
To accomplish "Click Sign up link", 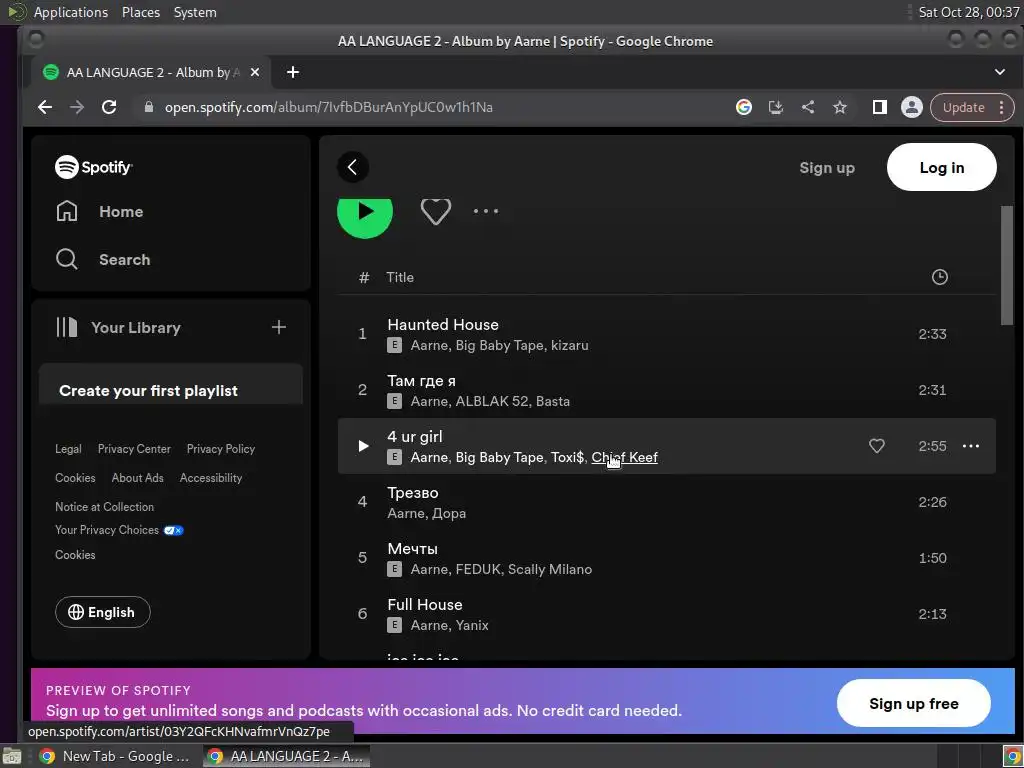I will tap(827, 168).
